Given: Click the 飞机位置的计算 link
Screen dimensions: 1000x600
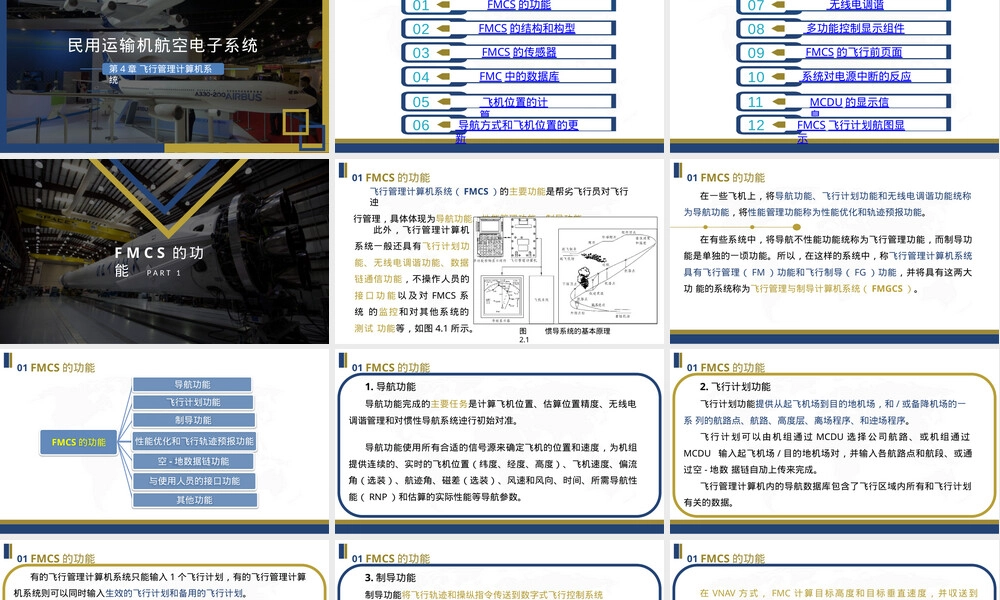Looking at the screenshot, I should [514, 106].
